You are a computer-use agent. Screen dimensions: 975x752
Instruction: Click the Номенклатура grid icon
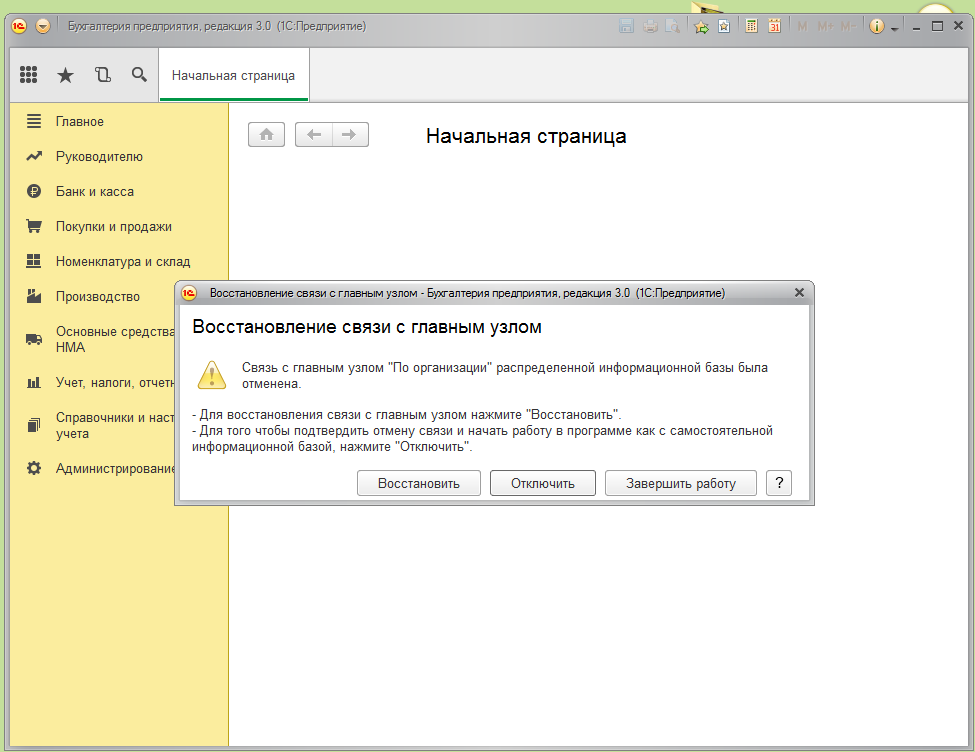coord(34,261)
